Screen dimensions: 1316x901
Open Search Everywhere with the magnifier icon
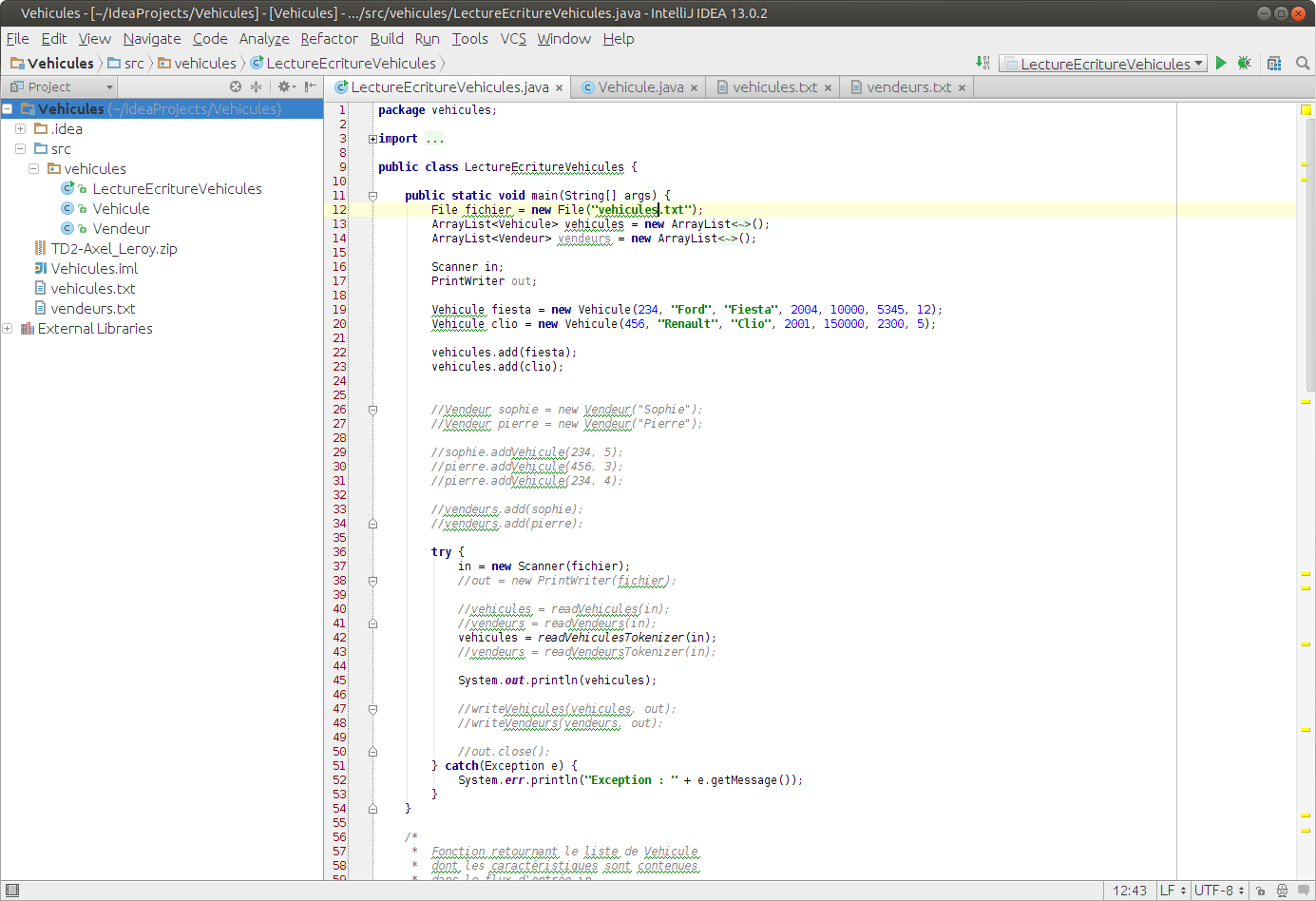[x=1303, y=63]
